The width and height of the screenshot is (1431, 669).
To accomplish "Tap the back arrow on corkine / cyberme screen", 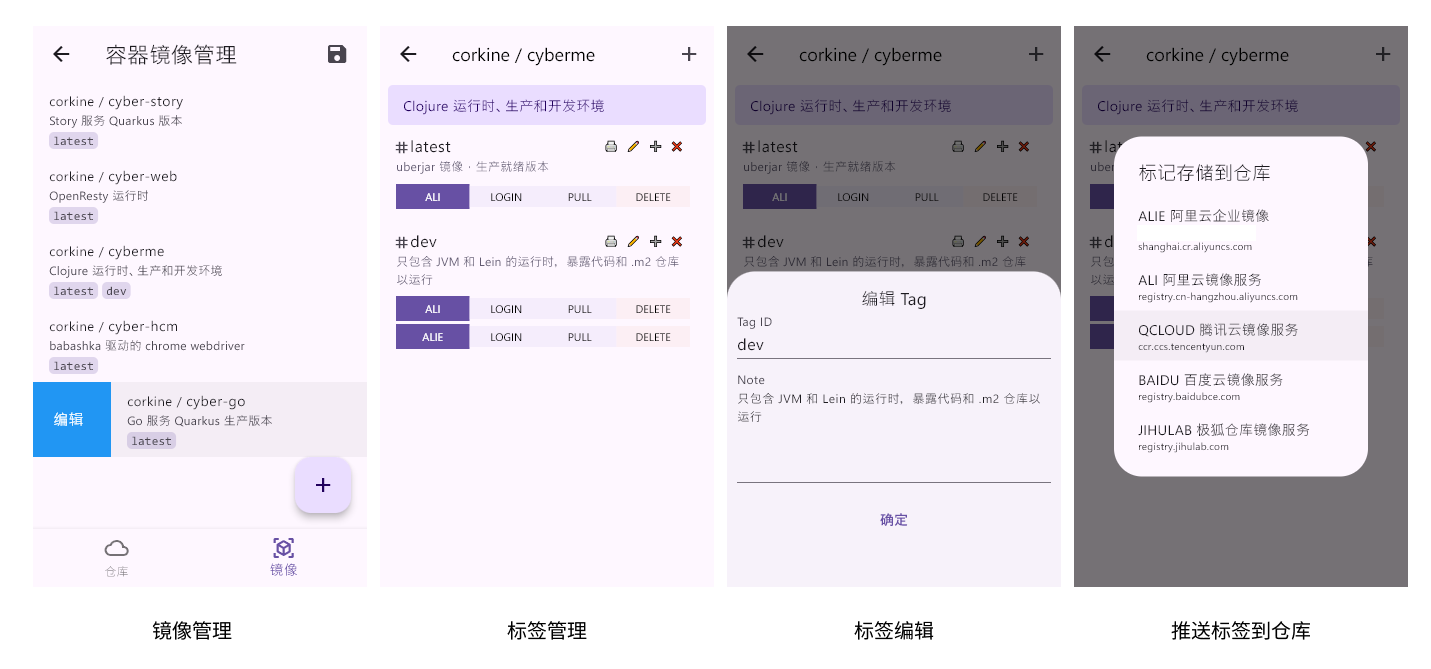I will tap(408, 55).
